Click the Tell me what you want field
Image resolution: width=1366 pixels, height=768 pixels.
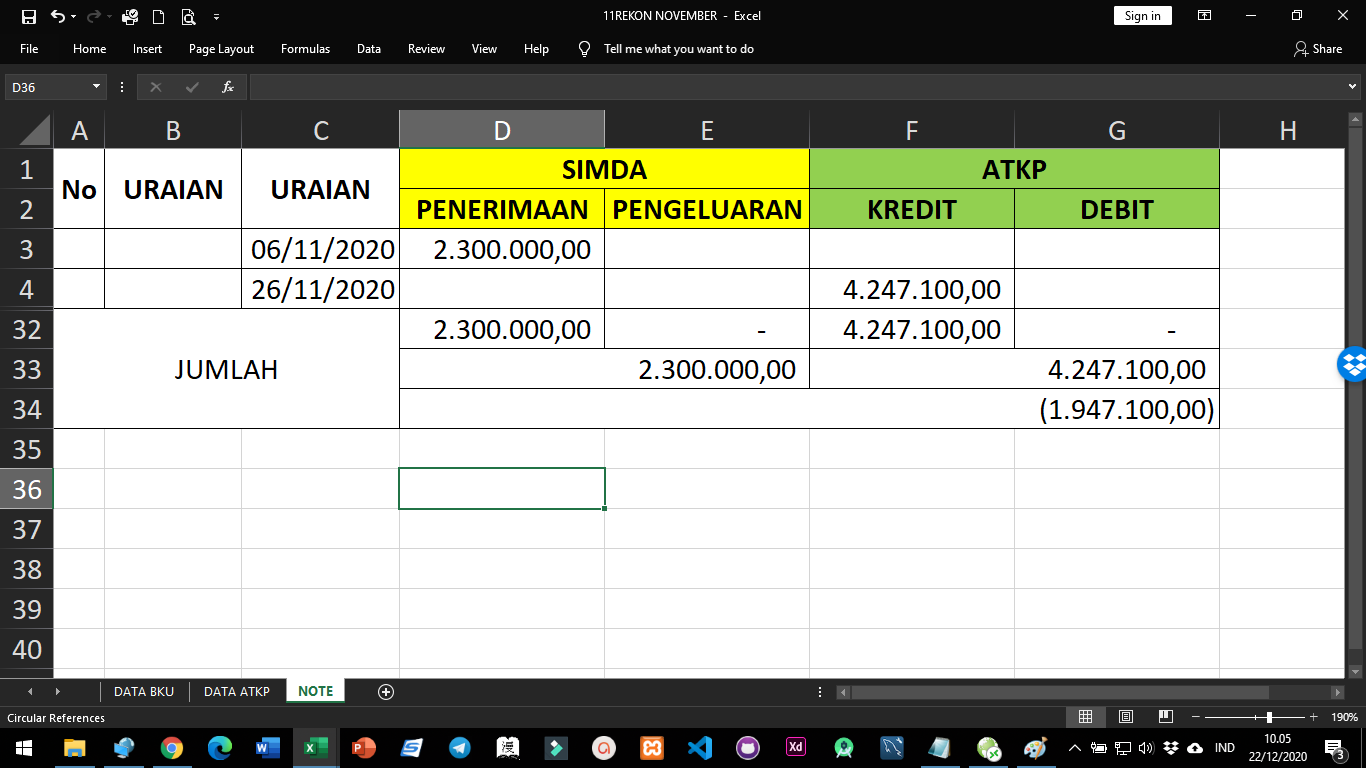pos(678,48)
